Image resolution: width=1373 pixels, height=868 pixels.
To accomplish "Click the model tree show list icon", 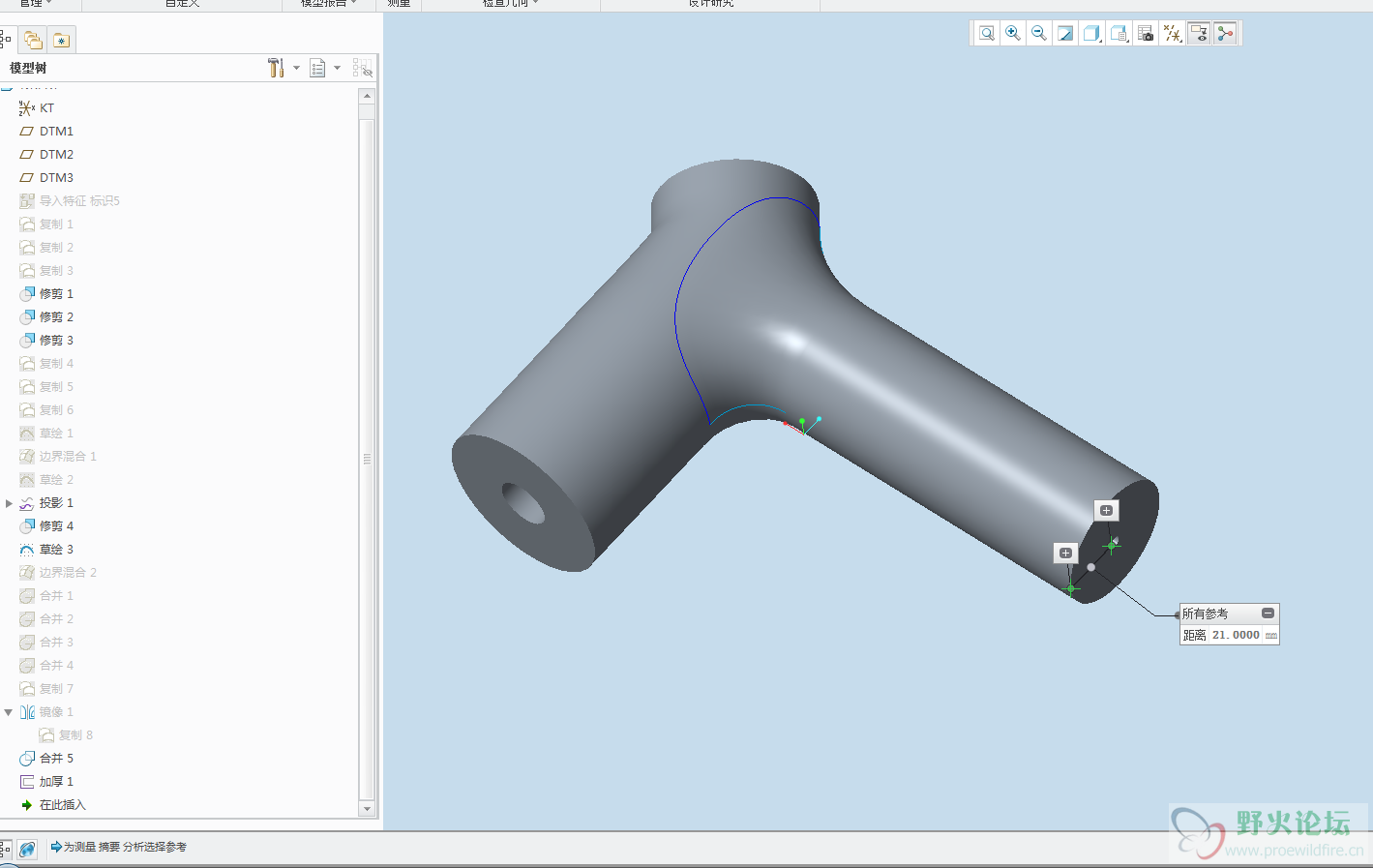I will 317,68.
